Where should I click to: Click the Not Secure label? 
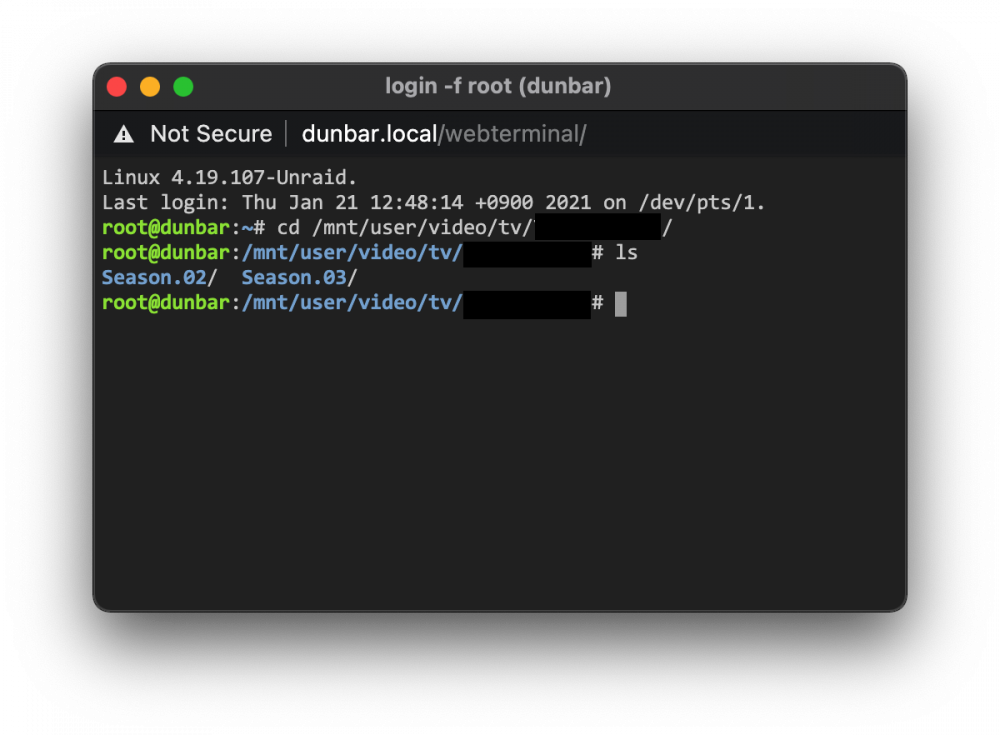tap(211, 134)
